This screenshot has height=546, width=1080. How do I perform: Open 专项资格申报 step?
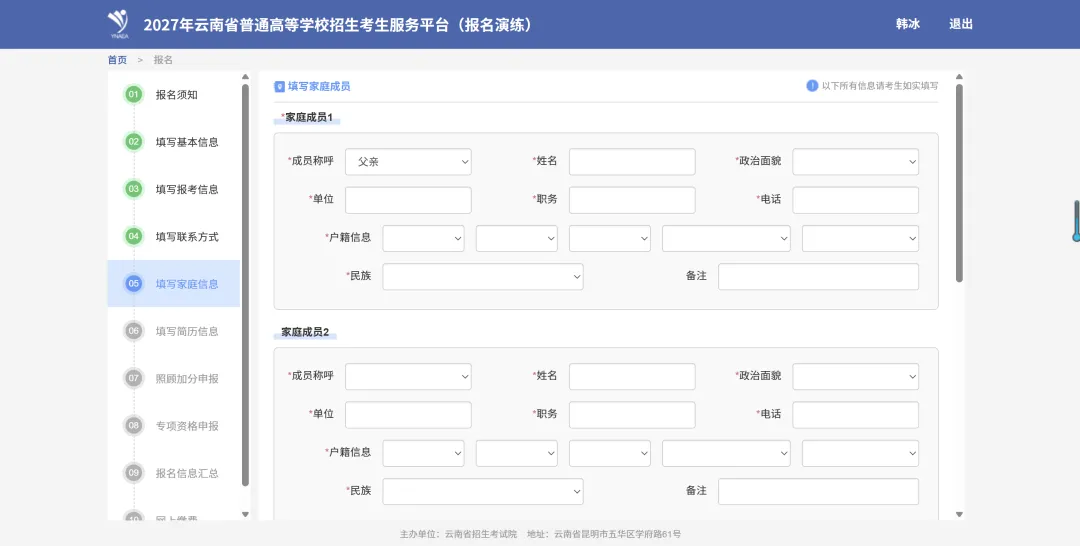point(187,426)
